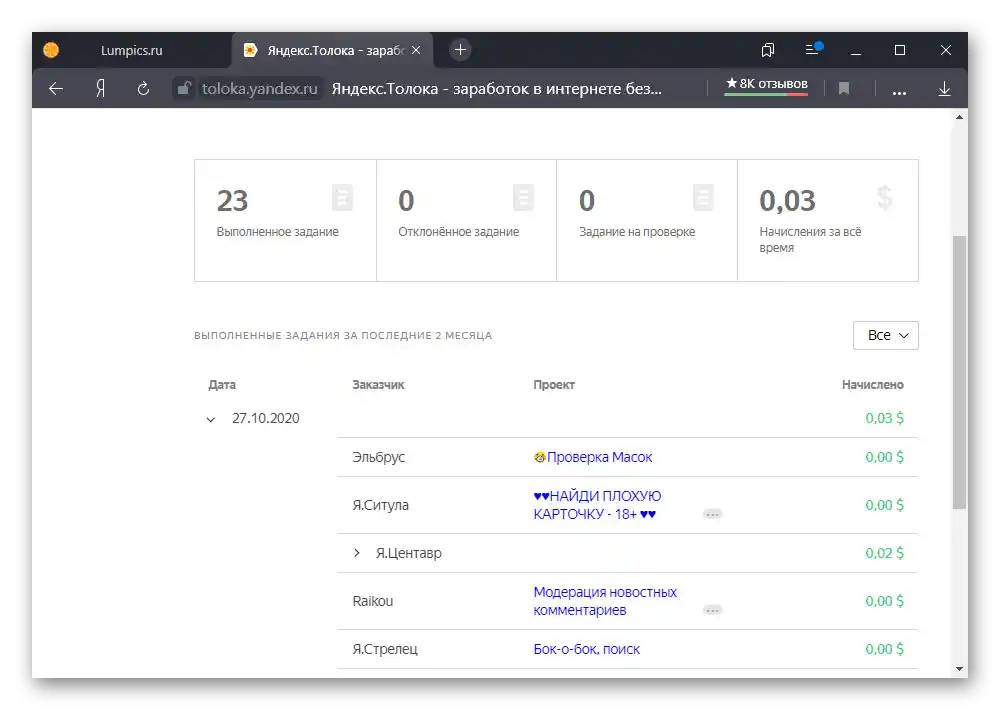Click the Начислено column header
1000x710 pixels.
pyautogui.click(x=872, y=385)
